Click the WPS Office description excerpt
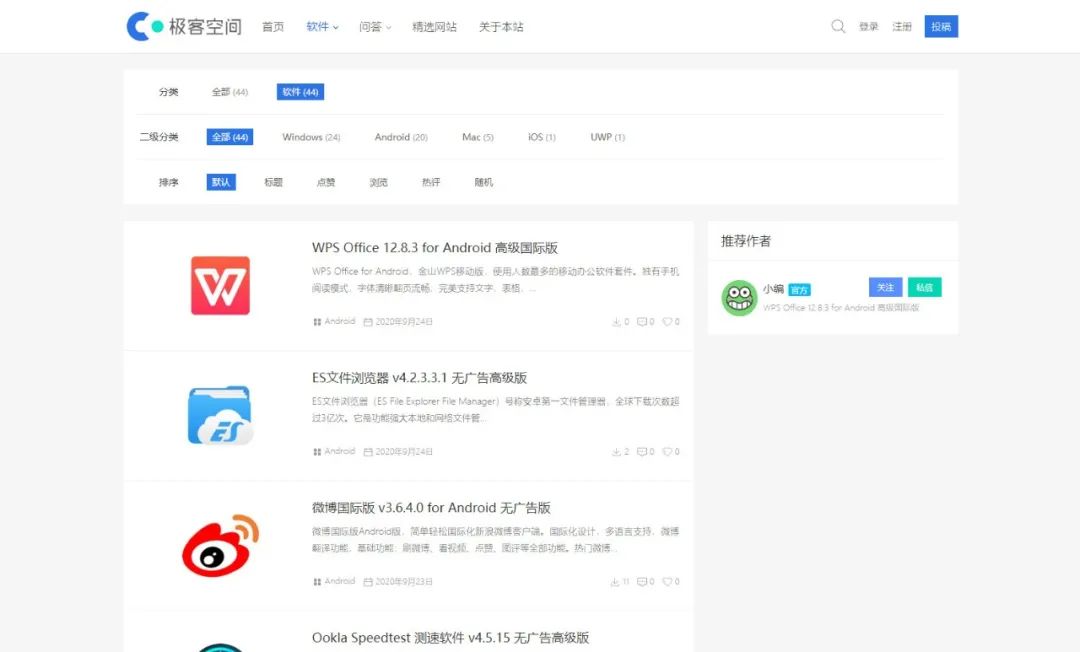 [495, 280]
